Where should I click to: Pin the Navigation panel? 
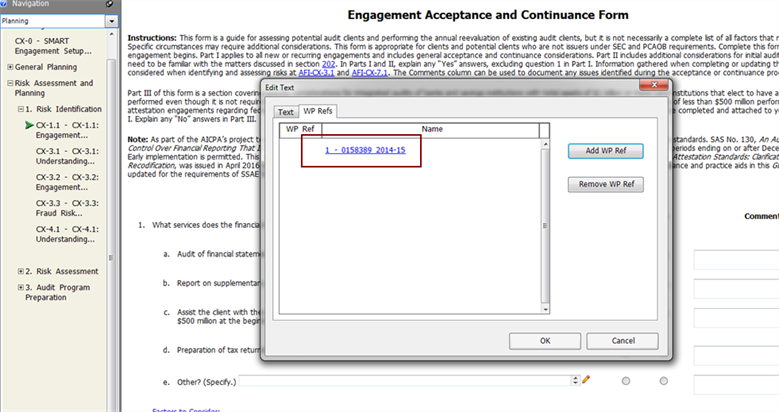pyautogui.click(x=109, y=3)
